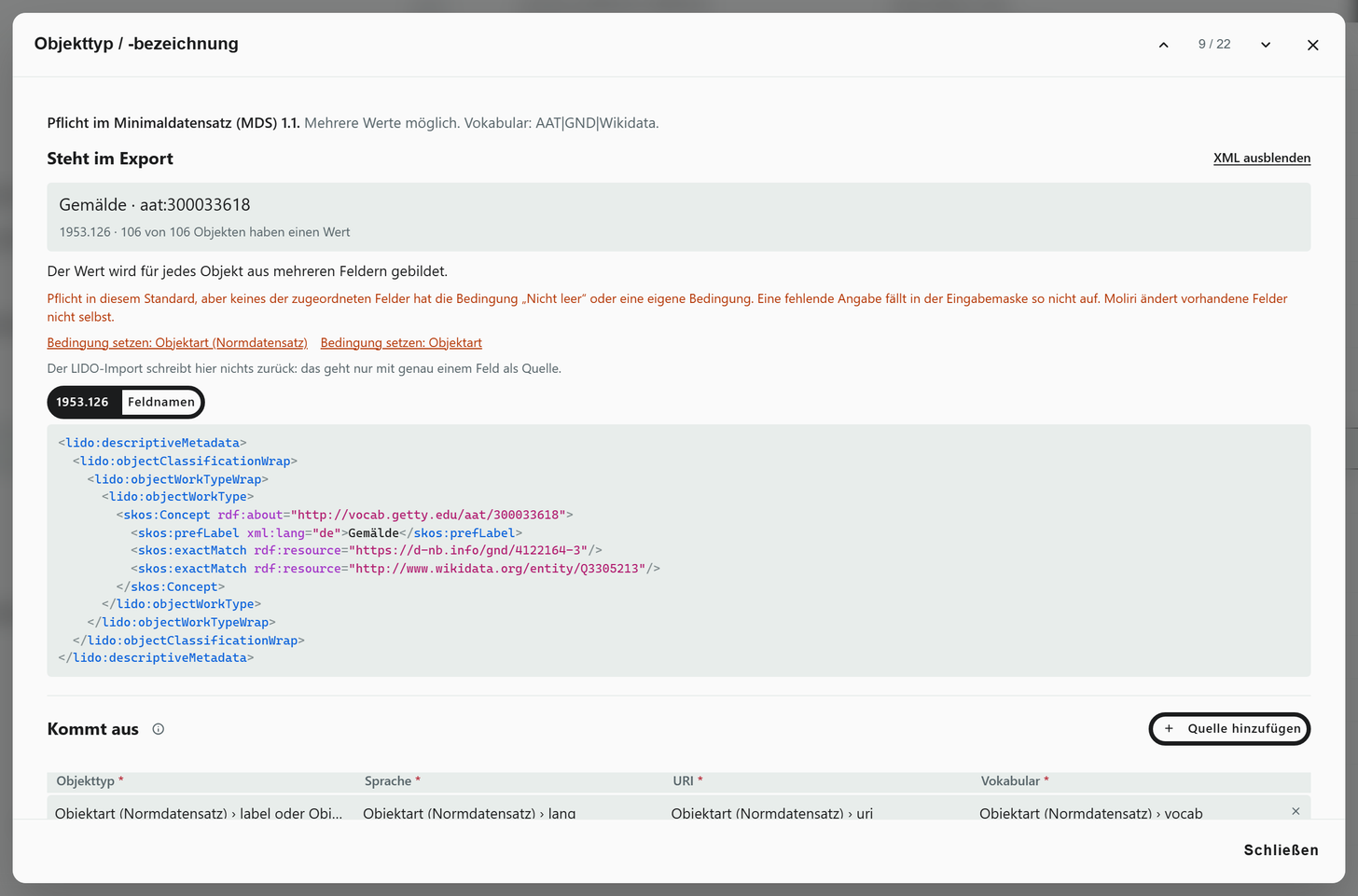This screenshot has height=896, width=1358.
Task: Click the Schließen button
Action: click(1281, 850)
